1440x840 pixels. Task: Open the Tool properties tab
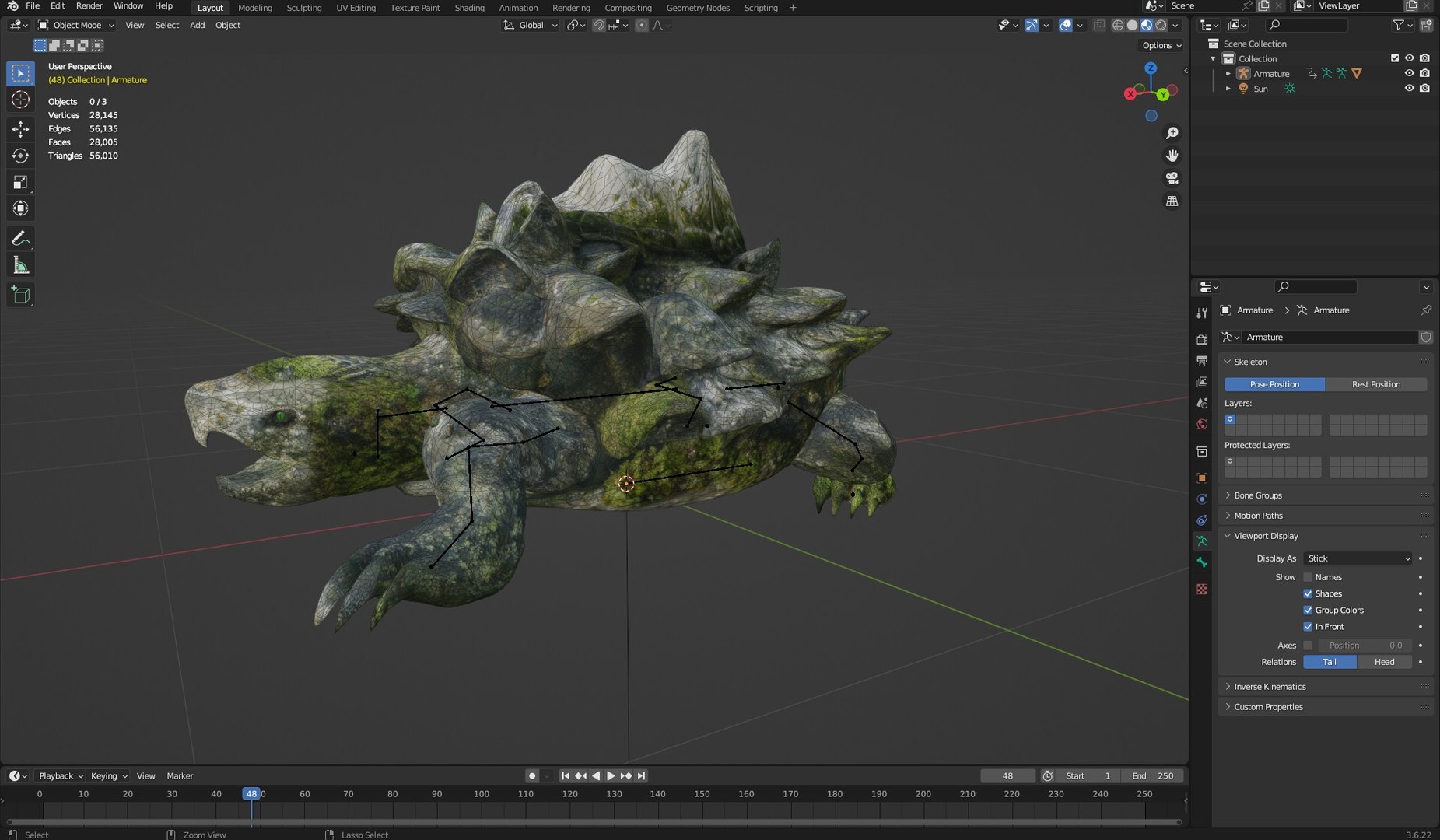[1202, 313]
